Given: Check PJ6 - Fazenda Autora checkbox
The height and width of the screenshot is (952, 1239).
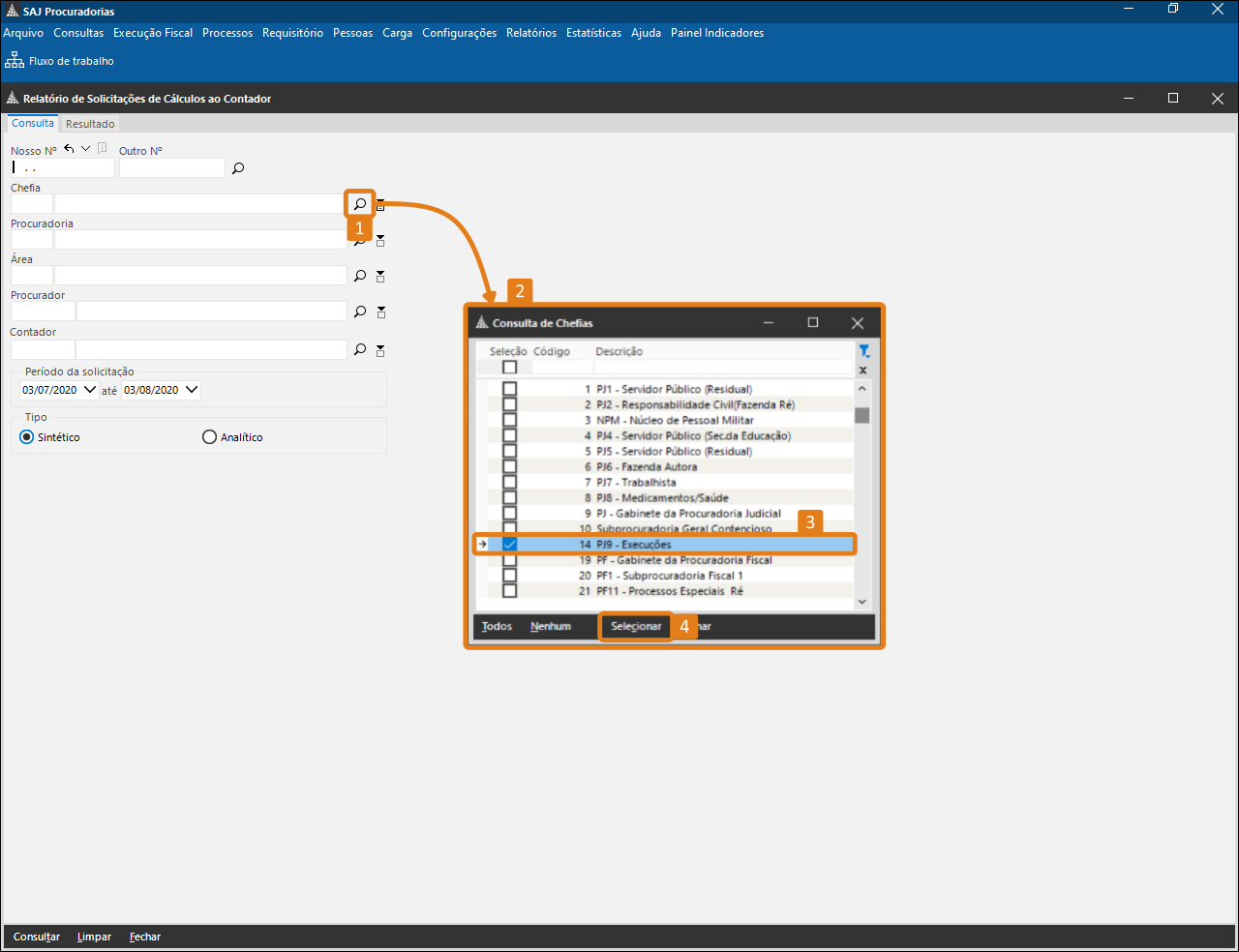Looking at the screenshot, I should pyautogui.click(x=510, y=466).
